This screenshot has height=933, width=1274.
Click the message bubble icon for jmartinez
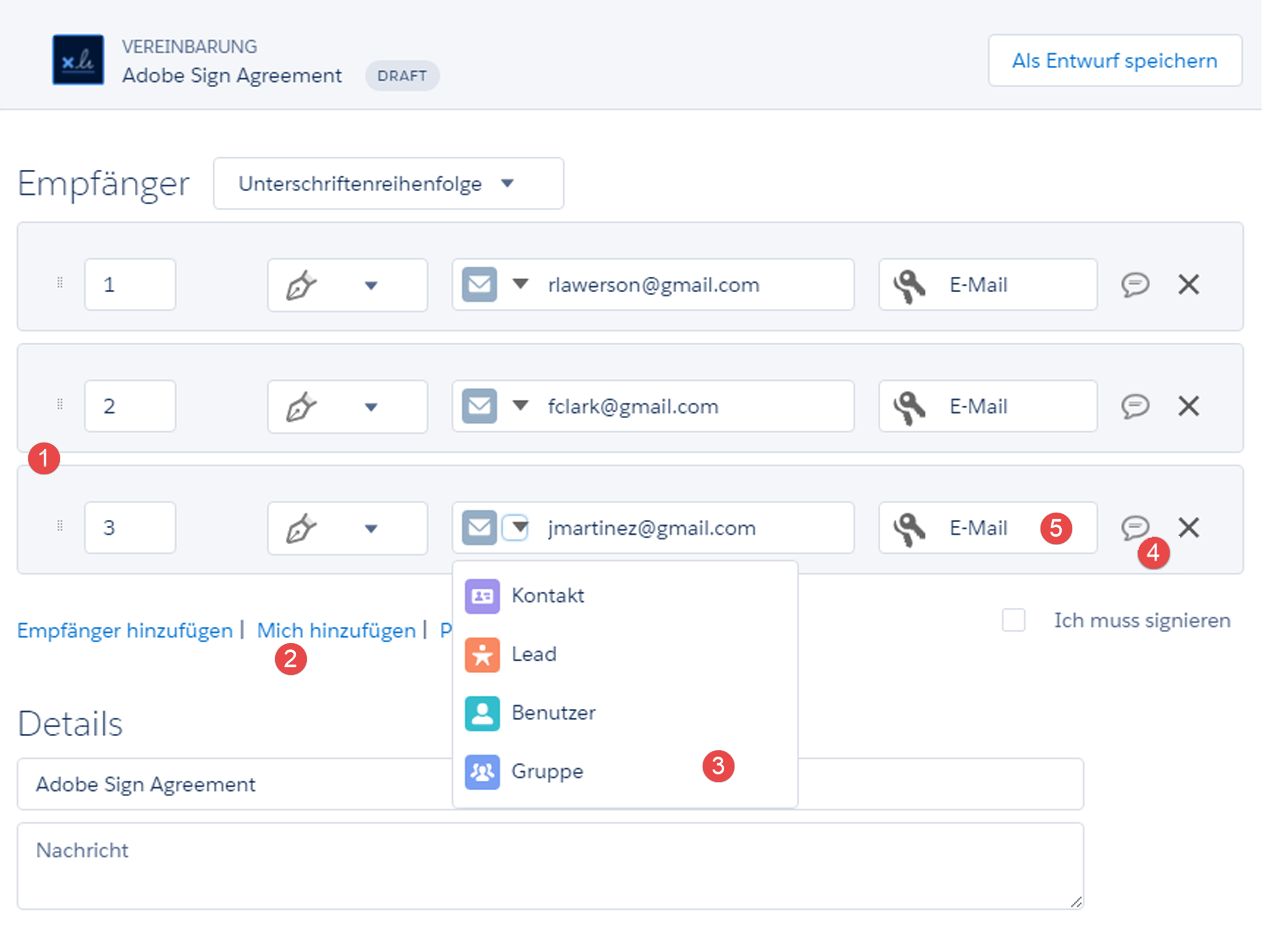coord(1135,527)
